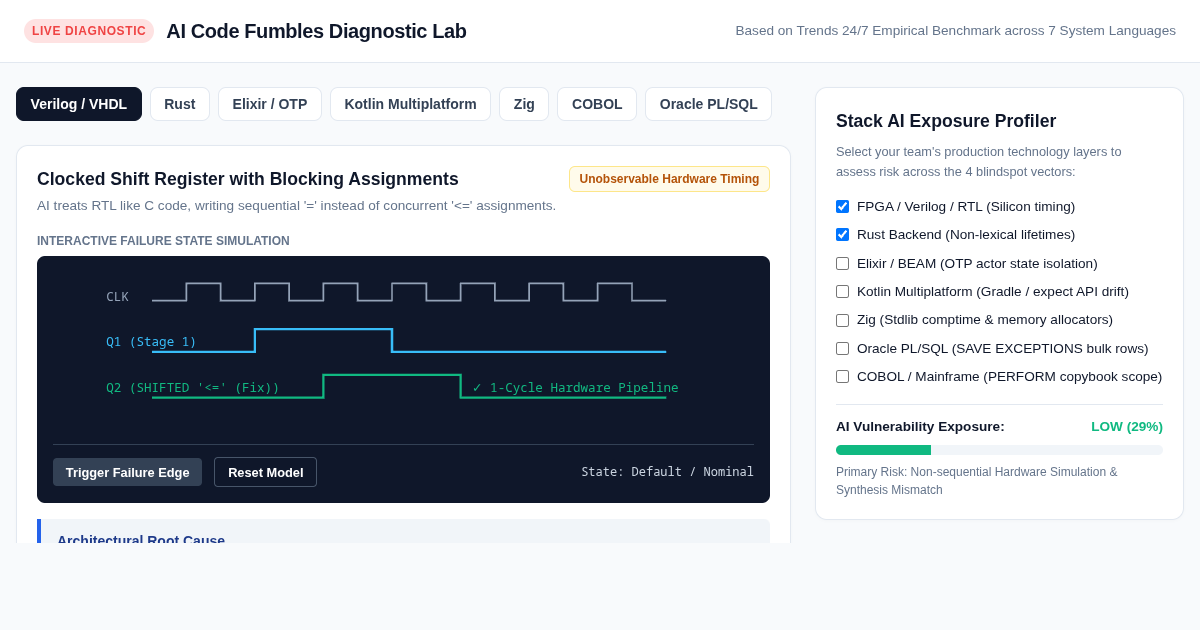The width and height of the screenshot is (1200, 630).
Task: Click the CLK waveform label
Action: tap(117, 297)
